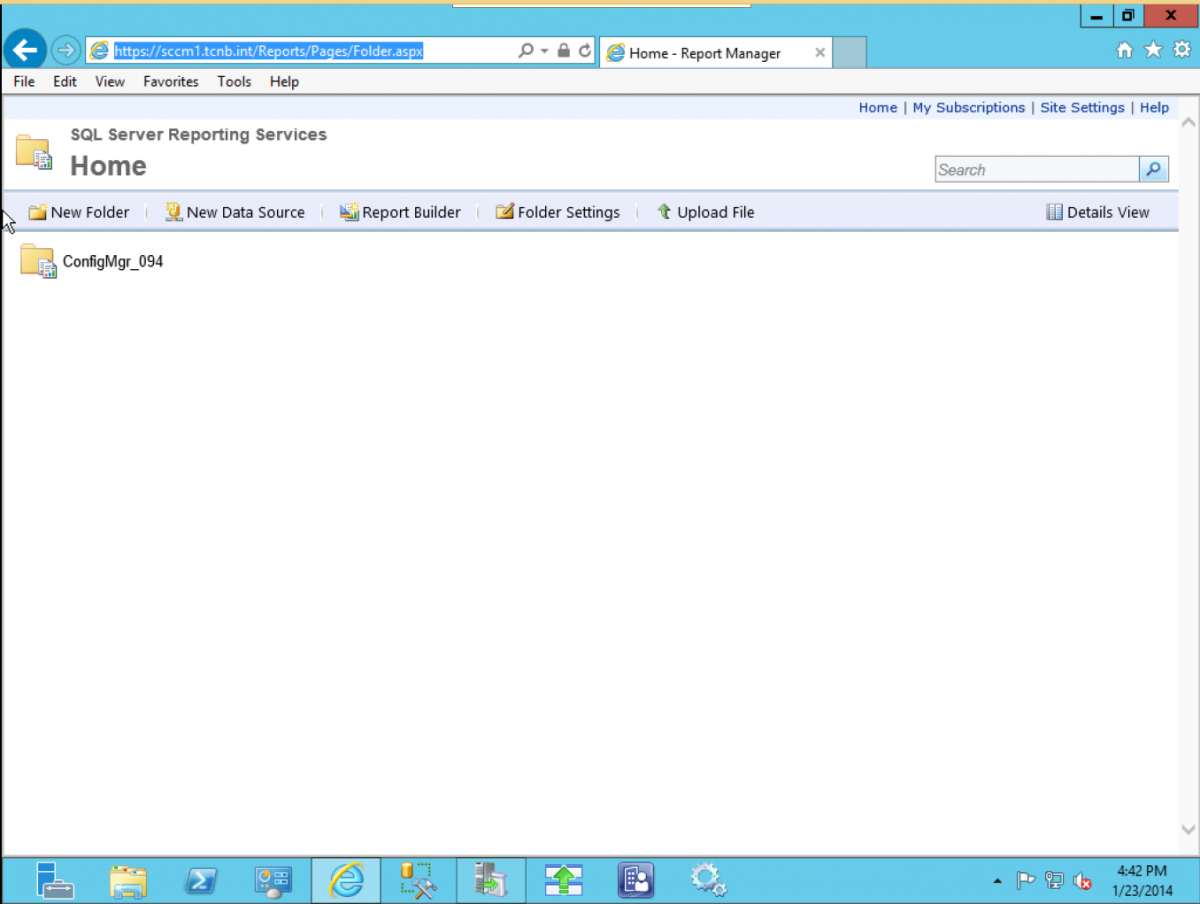
Task: Open the Edit menu
Action: 65,82
